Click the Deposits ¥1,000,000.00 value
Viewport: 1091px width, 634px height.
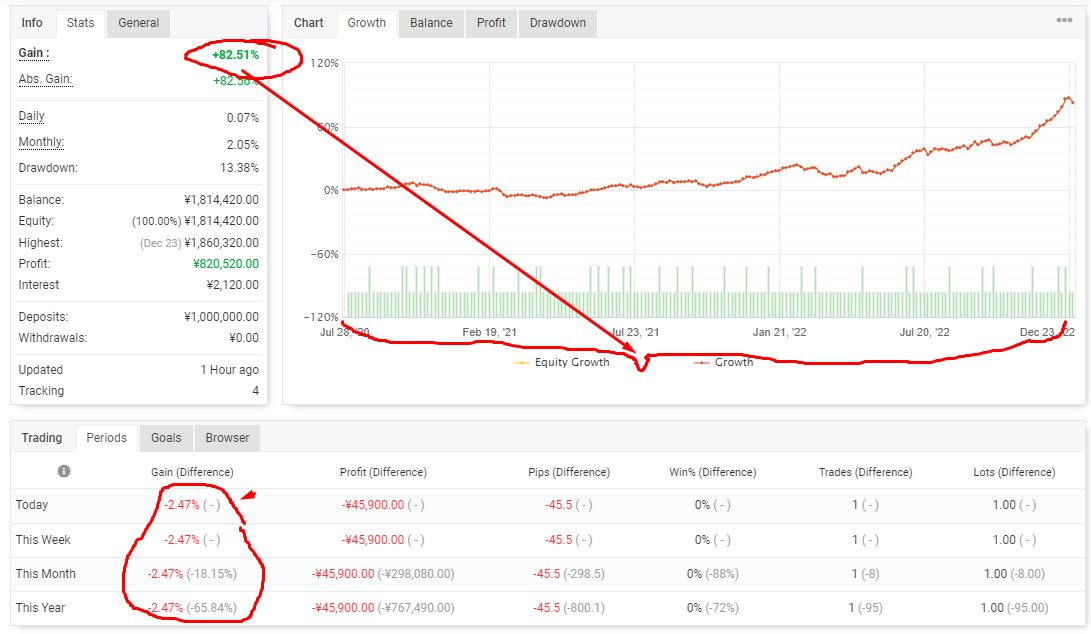coord(221,317)
